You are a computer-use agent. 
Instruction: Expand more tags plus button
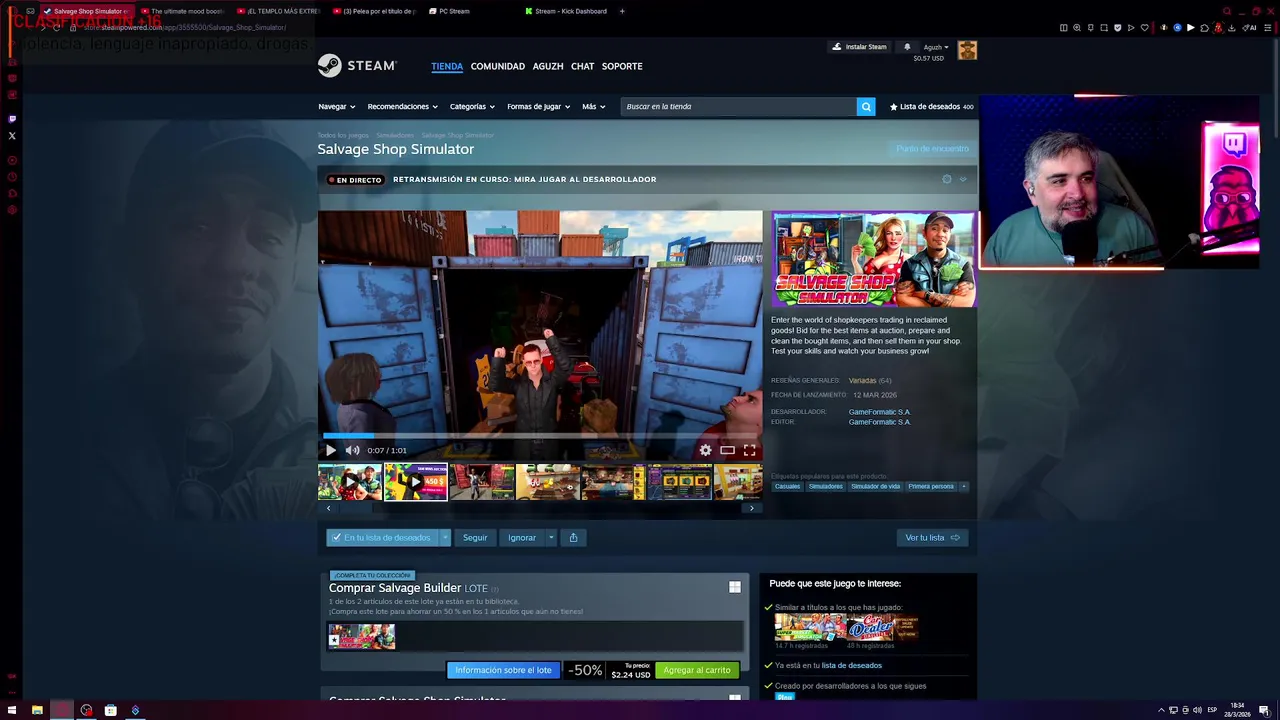click(x=964, y=486)
